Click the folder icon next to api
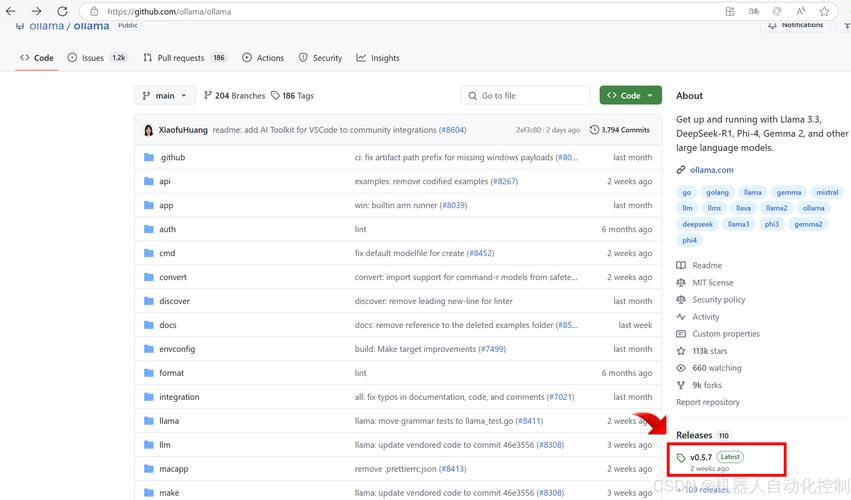The height and width of the screenshot is (500, 851). pyautogui.click(x=149, y=181)
